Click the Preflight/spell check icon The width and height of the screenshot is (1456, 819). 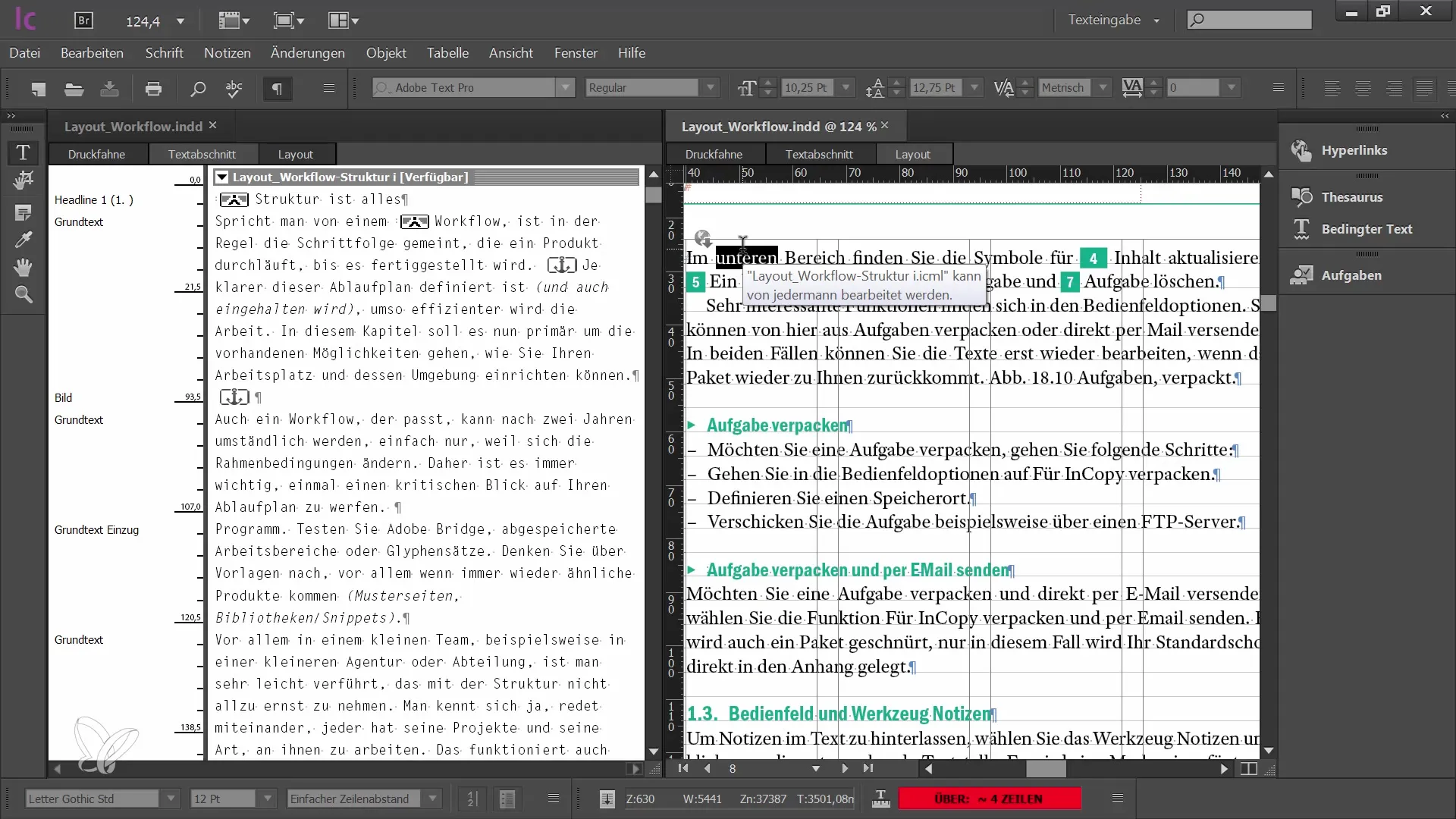pyautogui.click(x=235, y=89)
